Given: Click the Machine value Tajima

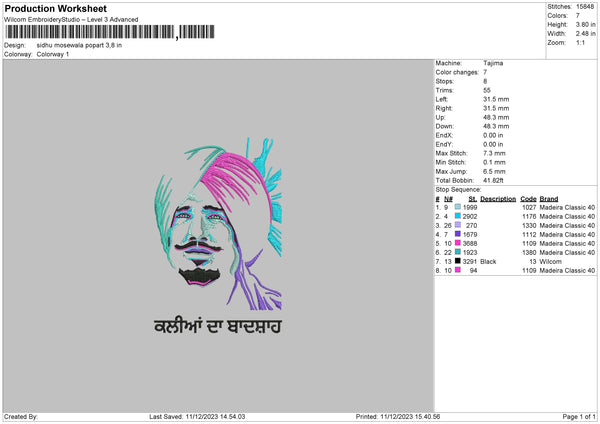Looking at the screenshot, I should (493, 63).
